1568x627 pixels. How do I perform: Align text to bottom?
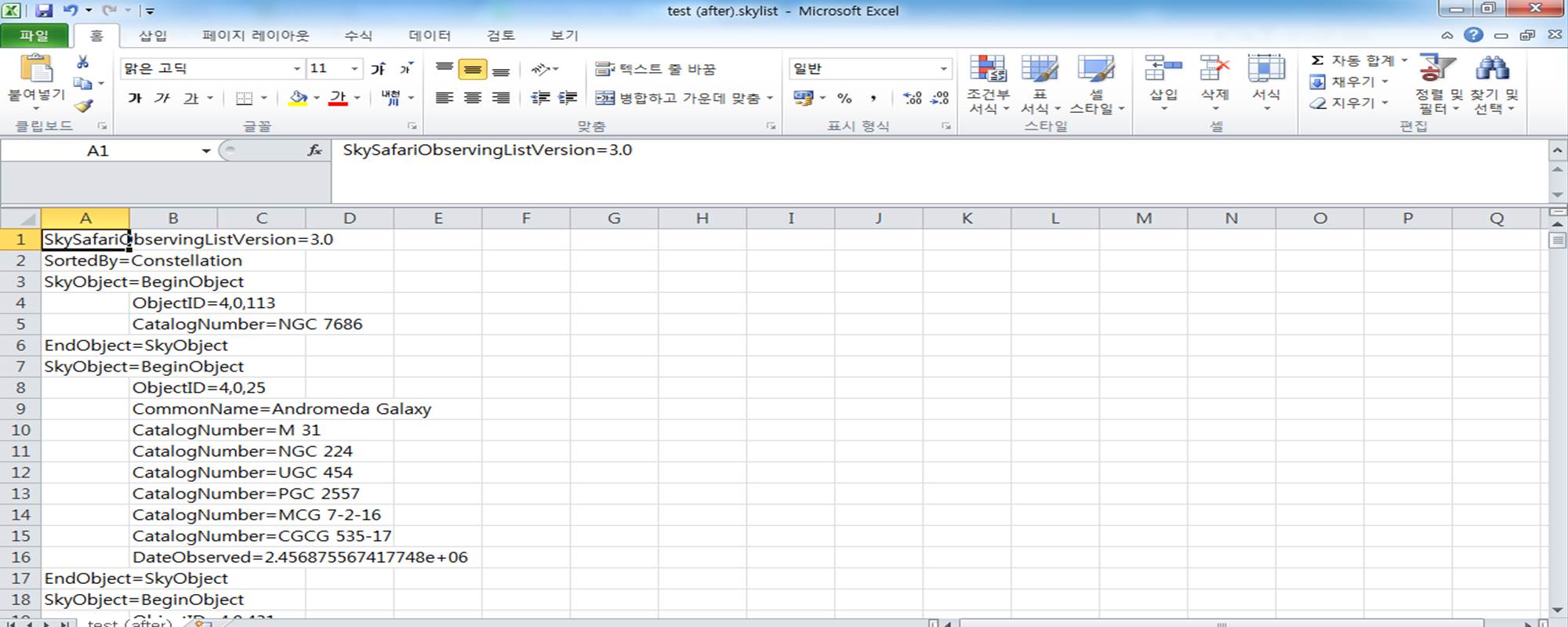[x=501, y=69]
